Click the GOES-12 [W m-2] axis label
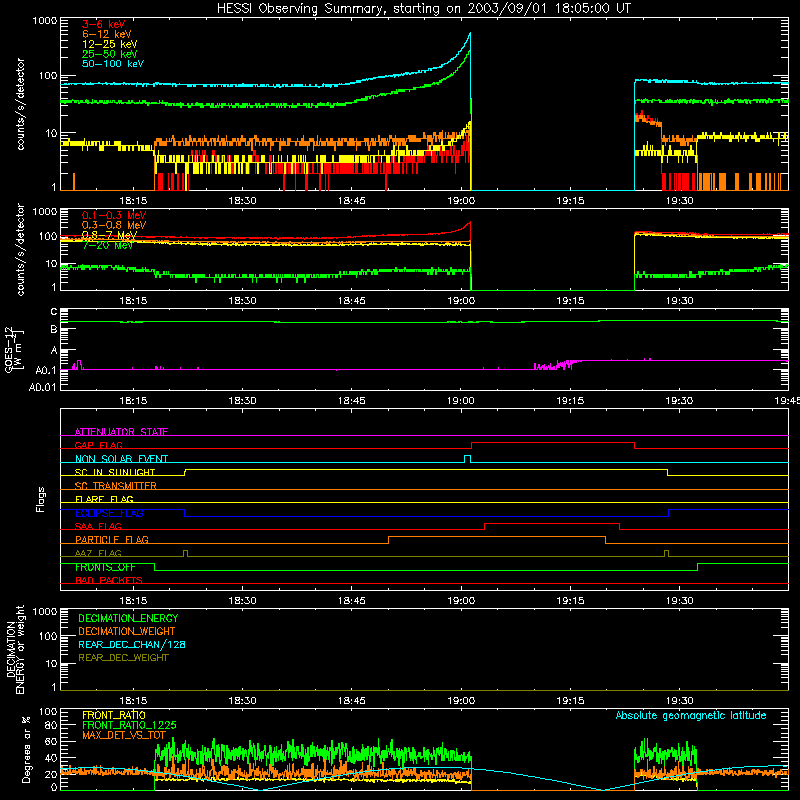Image resolution: width=800 pixels, height=800 pixels. click(x=14, y=349)
